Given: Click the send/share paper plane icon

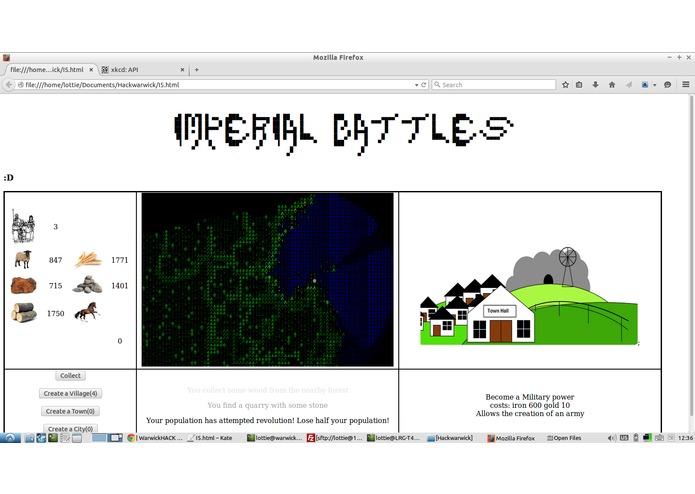Looking at the screenshot, I should click(629, 85).
